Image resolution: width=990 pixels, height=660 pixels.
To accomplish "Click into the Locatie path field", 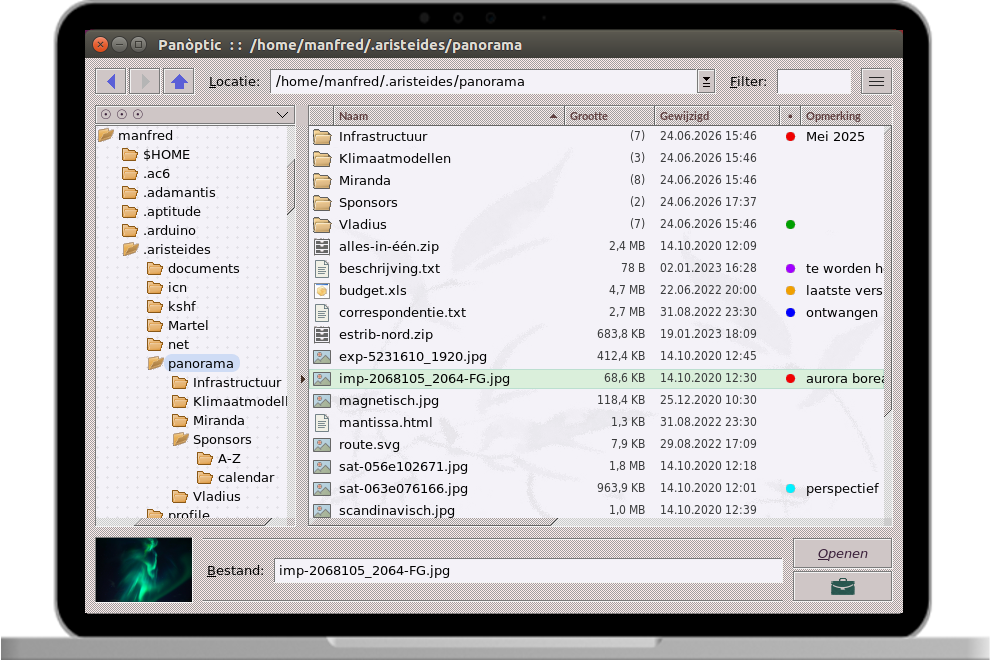I will pos(484,81).
